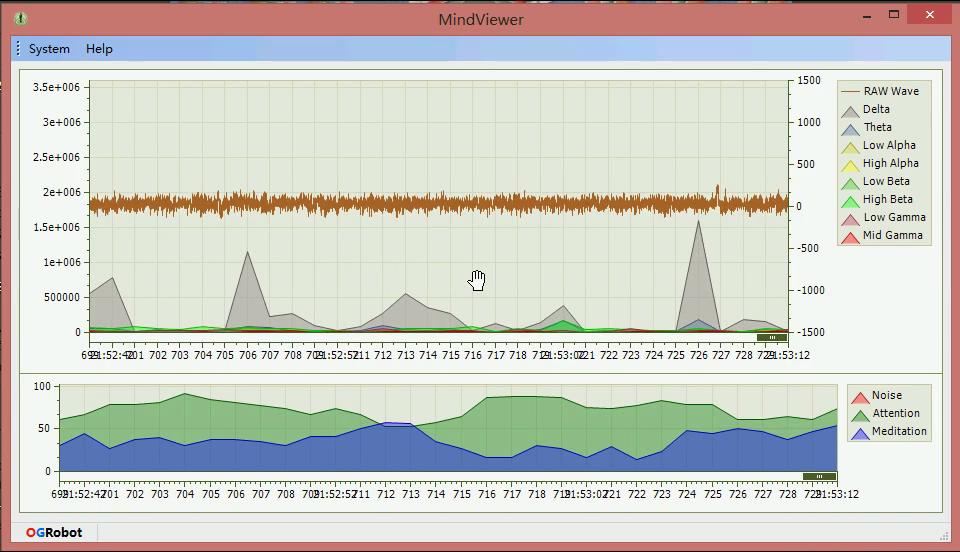Image resolution: width=960 pixels, height=552 pixels.
Task: Toggle the Attention series legend entry
Action: (x=885, y=414)
